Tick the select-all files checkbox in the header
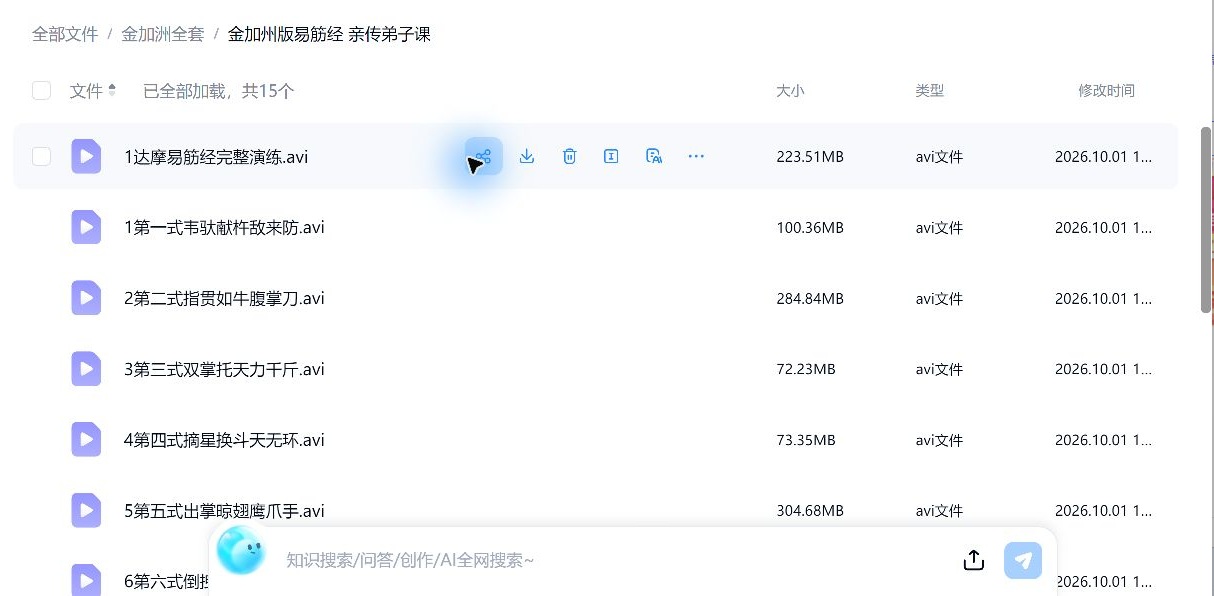 (41, 91)
